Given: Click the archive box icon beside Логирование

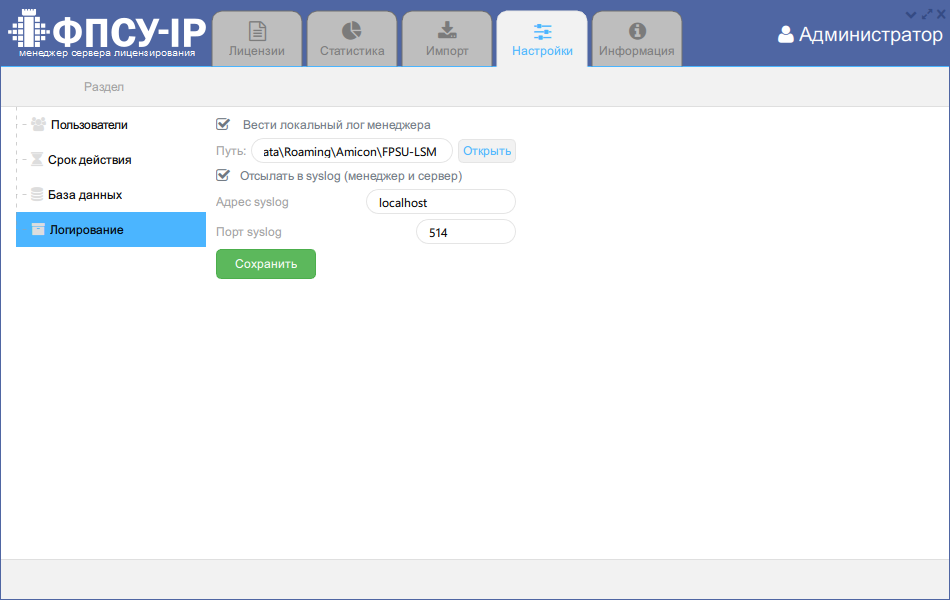Looking at the screenshot, I should click(38, 230).
